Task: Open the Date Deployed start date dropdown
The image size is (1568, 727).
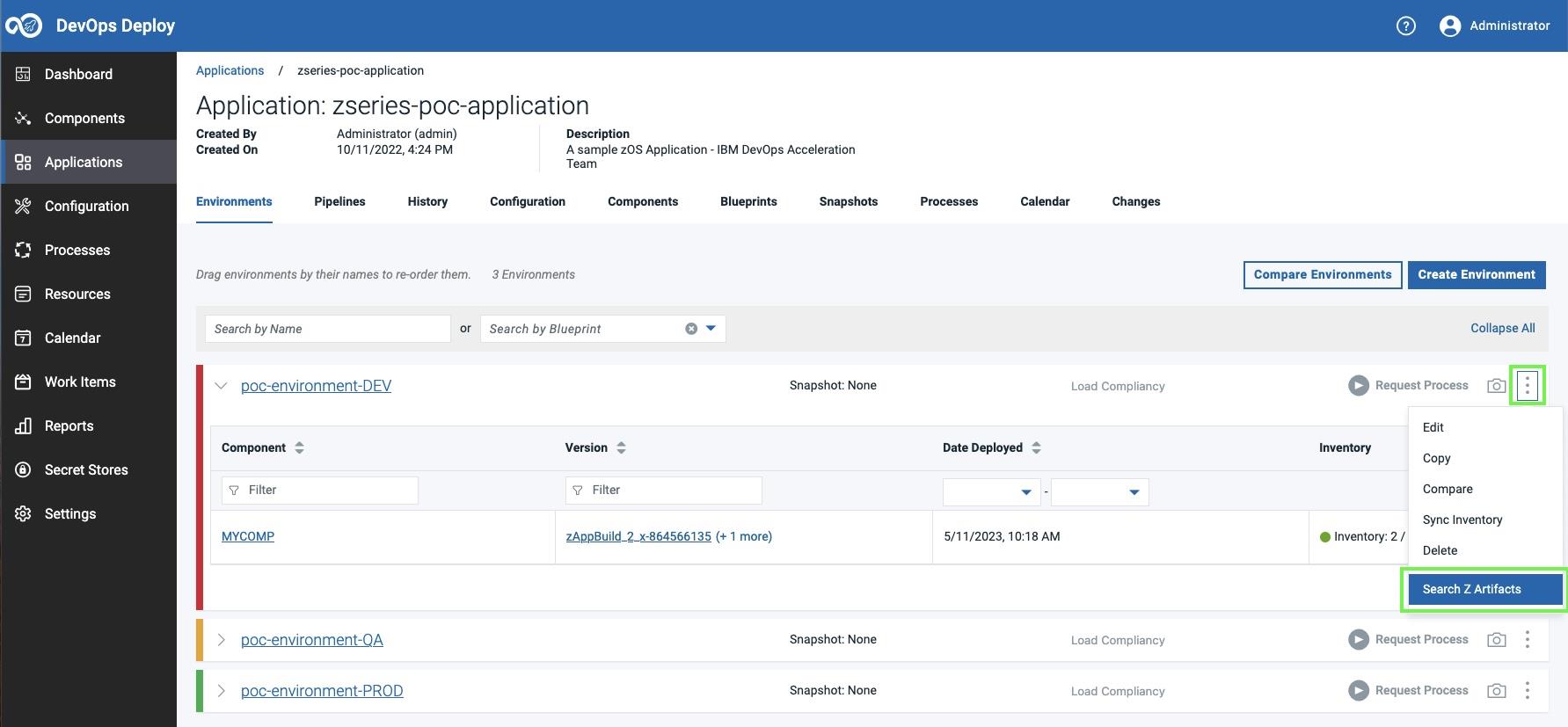Action: 1025,492
